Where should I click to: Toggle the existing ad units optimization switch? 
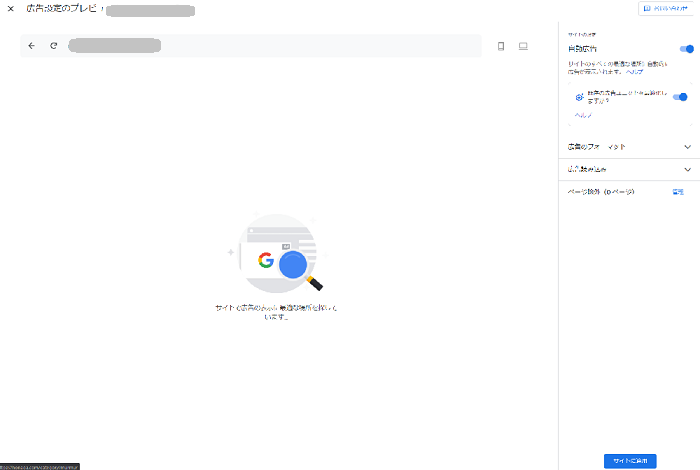click(x=680, y=97)
